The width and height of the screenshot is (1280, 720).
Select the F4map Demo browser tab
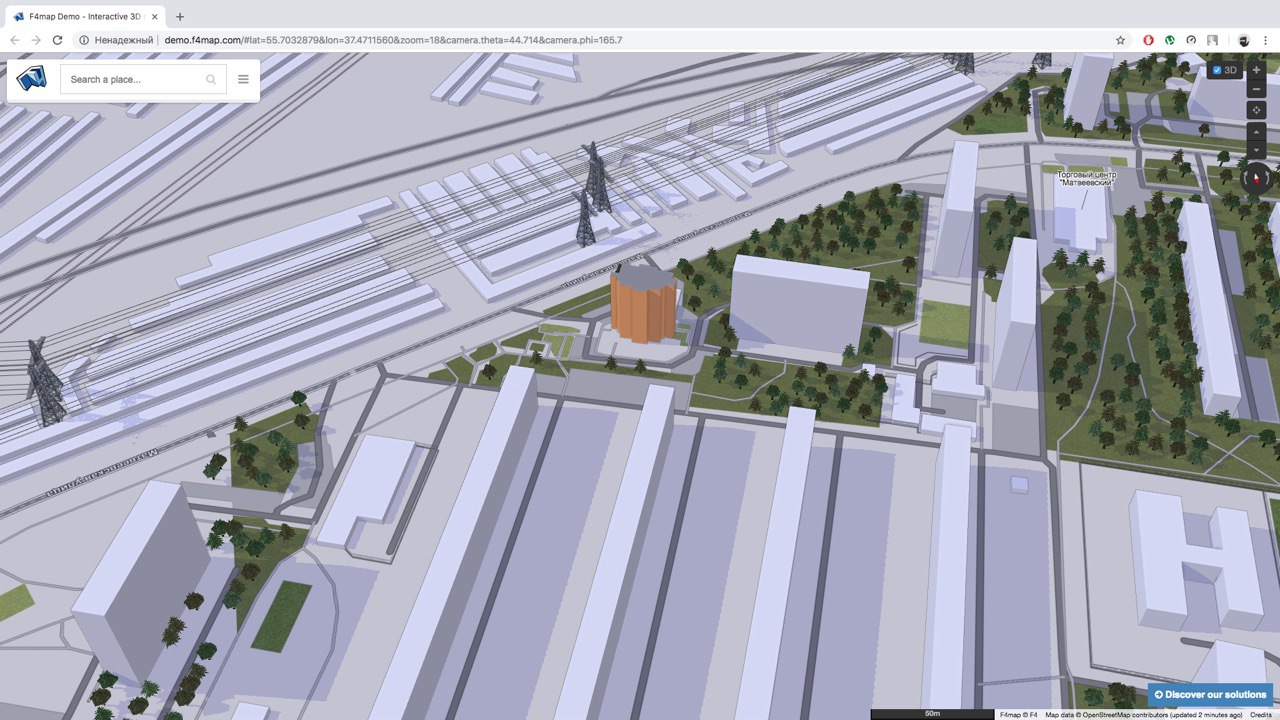85,17
